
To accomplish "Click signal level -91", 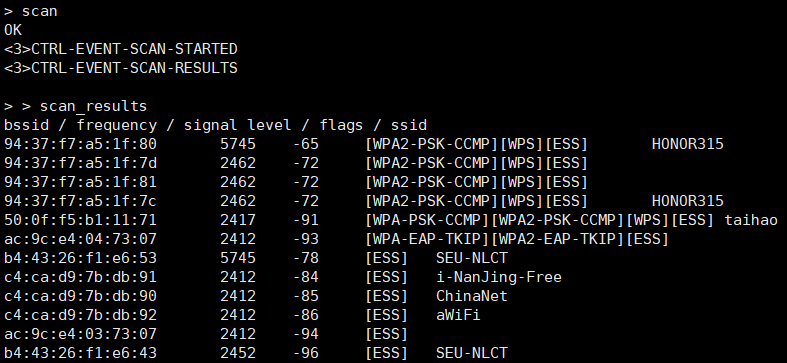I will tap(306, 220).
